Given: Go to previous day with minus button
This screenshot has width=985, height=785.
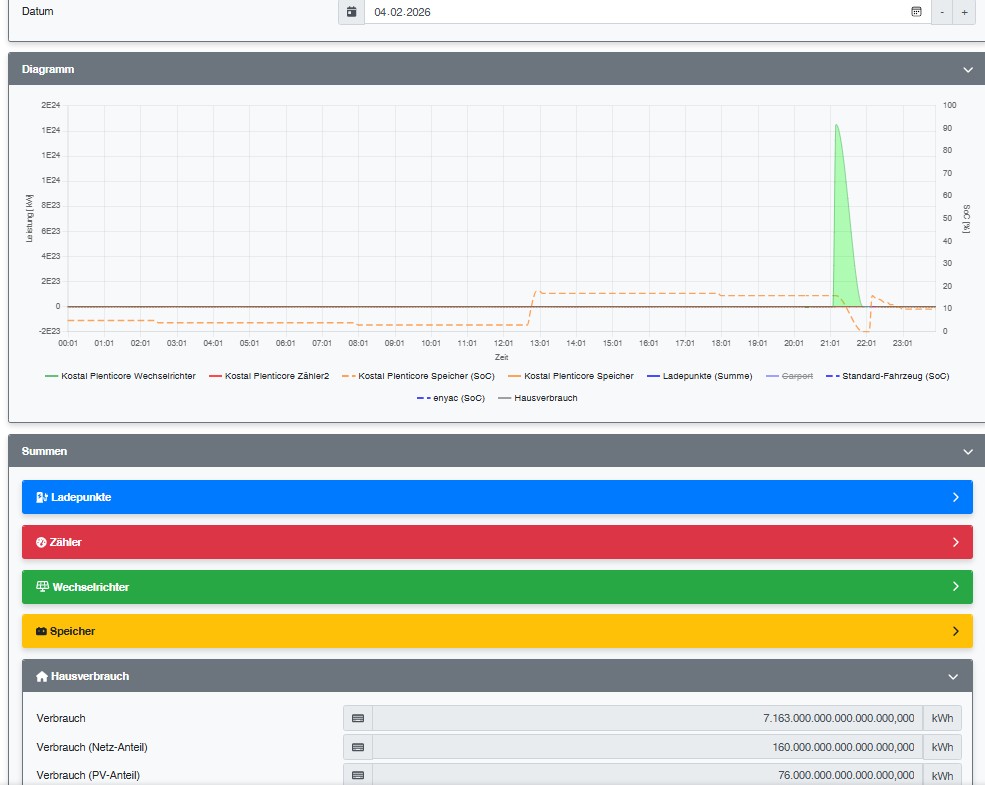Looking at the screenshot, I should tap(941, 12).
